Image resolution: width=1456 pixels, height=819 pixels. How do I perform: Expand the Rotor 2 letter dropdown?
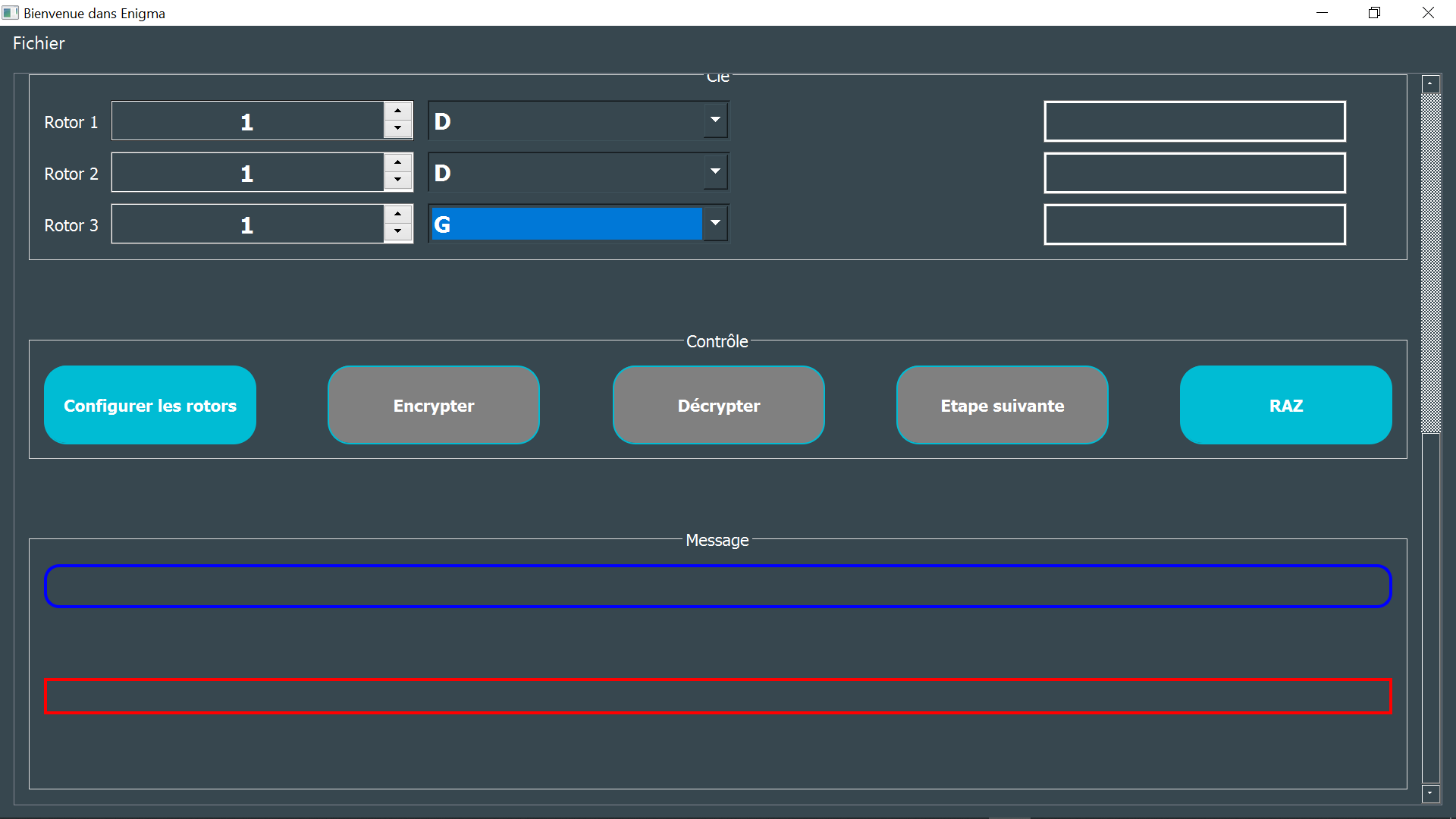point(714,171)
